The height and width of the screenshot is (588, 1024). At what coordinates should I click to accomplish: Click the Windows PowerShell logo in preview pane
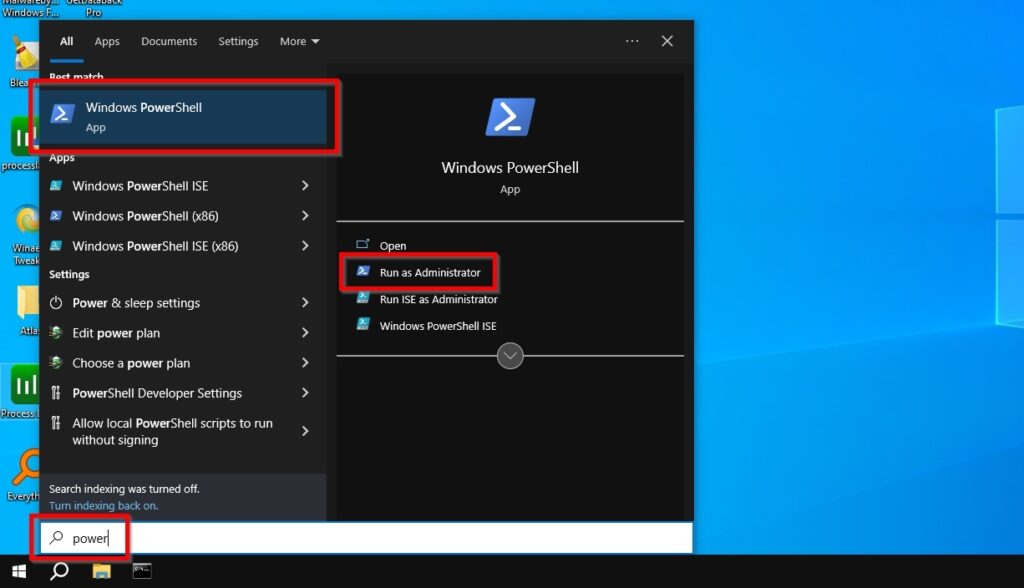pos(510,116)
